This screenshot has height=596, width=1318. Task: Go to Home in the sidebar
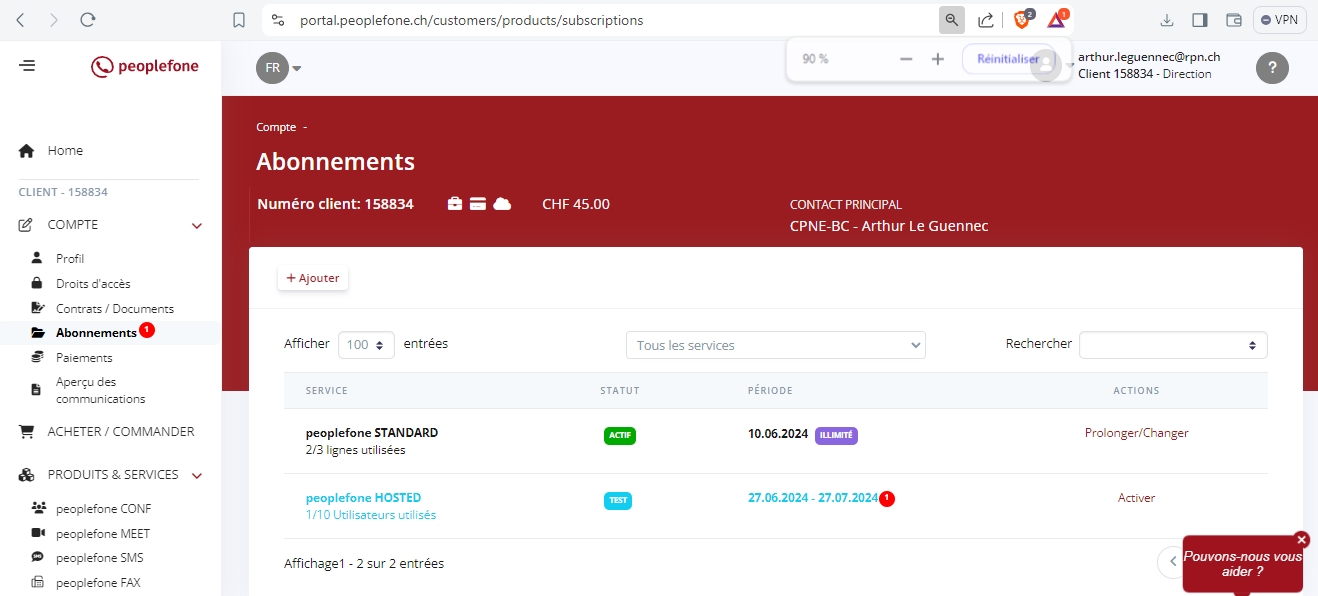coord(65,151)
